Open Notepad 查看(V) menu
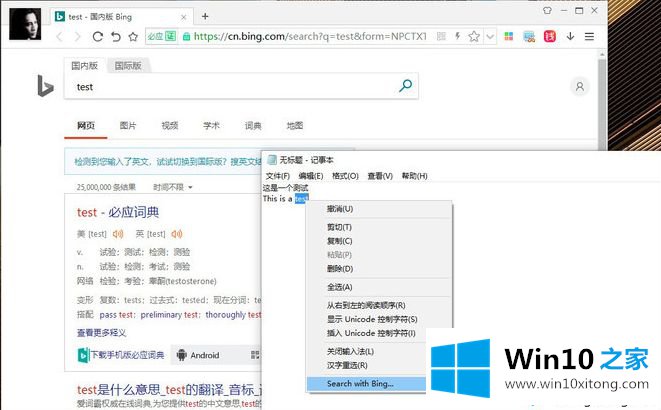The width and height of the screenshot is (661, 410). (380, 176)
